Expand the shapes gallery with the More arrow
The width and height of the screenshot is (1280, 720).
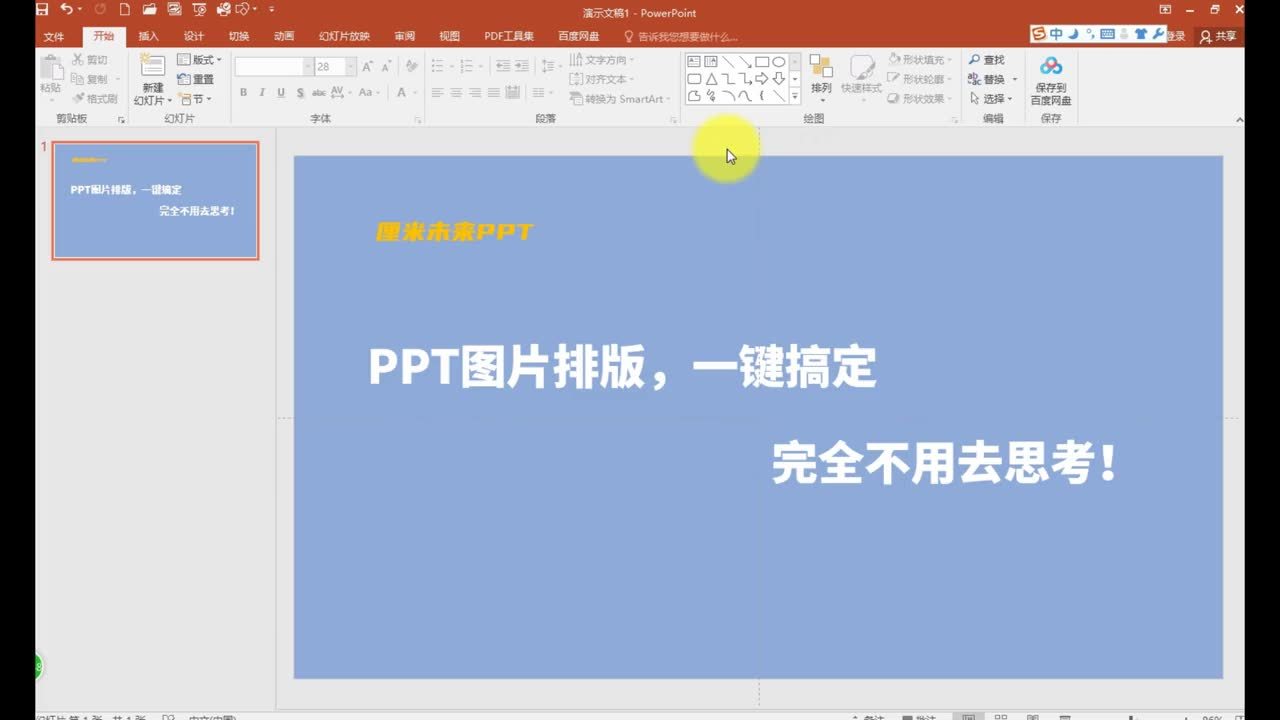794,95
